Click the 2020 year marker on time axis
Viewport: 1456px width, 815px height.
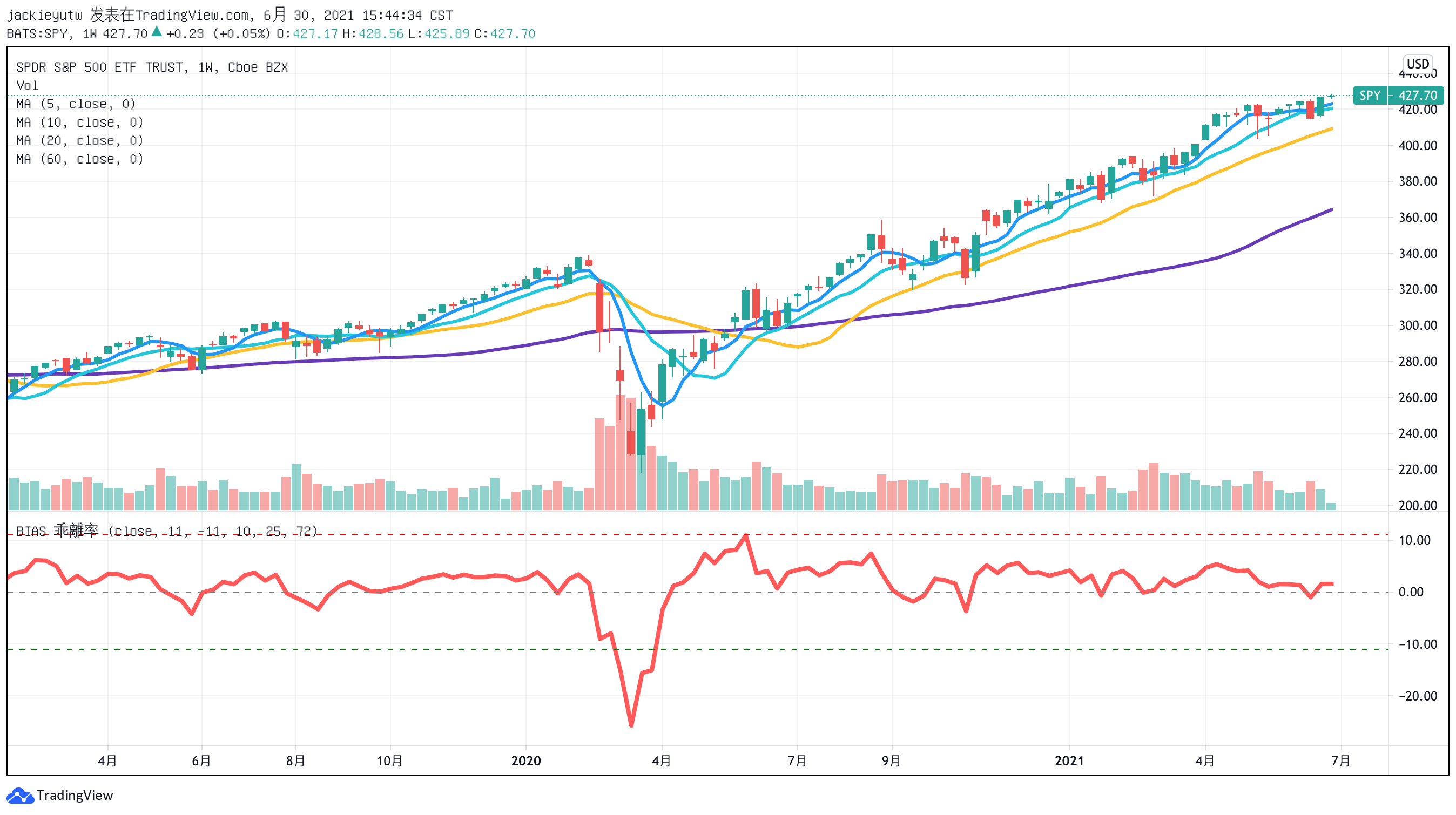(x=525, y=761)
